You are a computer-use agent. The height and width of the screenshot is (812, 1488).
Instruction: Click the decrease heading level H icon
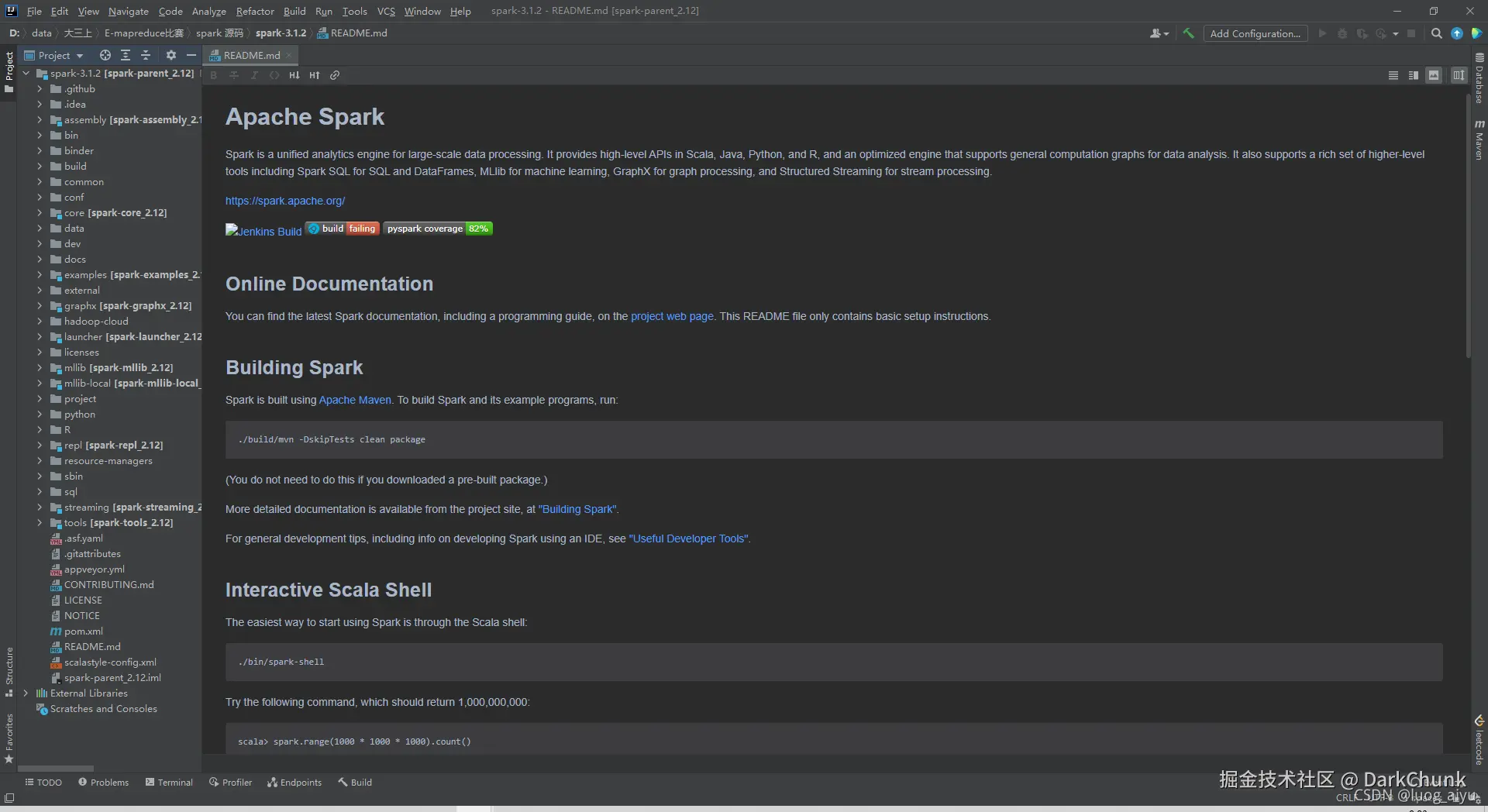pyautogui.click(x=294, y=75)
